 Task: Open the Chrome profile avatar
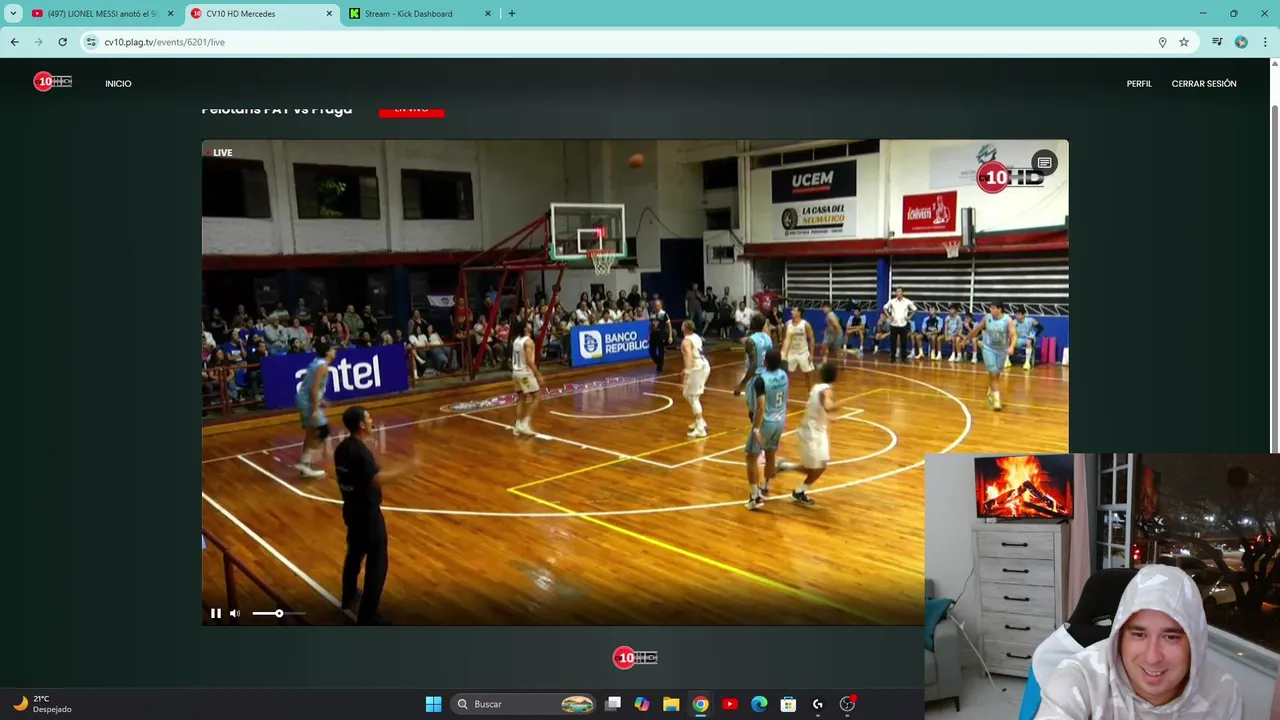(1241, 42)
